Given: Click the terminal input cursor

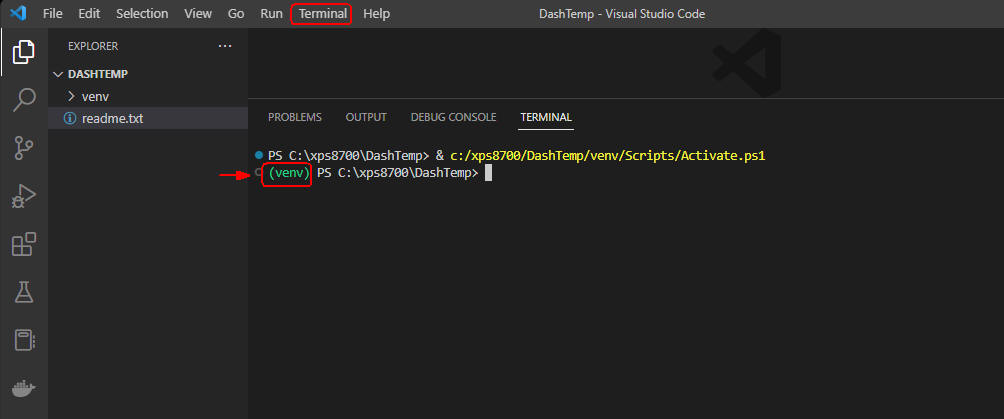Looking at the screenshot, I should point(488,173).
